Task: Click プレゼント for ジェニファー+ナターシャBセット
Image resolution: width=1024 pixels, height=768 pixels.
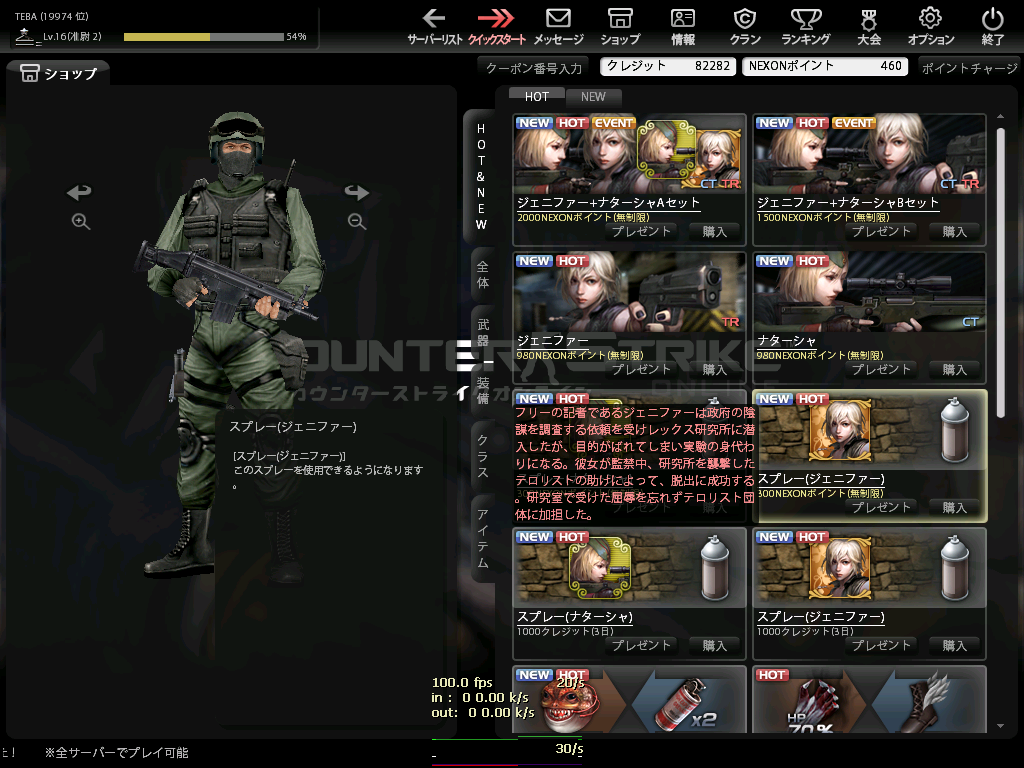Action: 881,232
